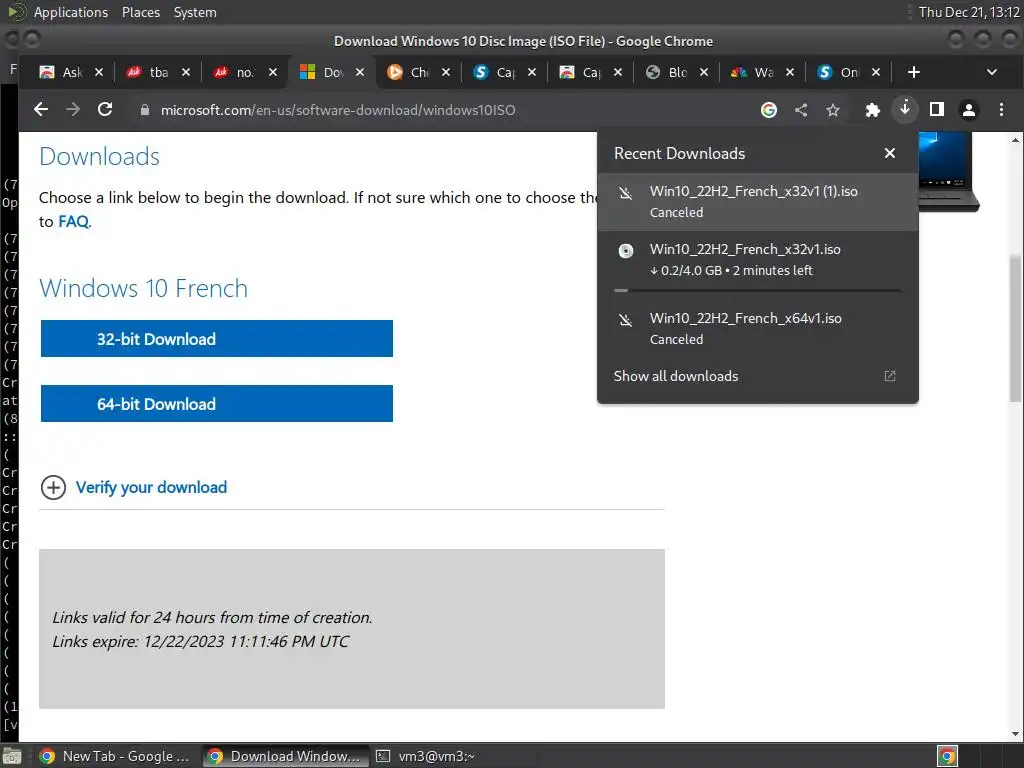Open the System menu

pos(195,12)
